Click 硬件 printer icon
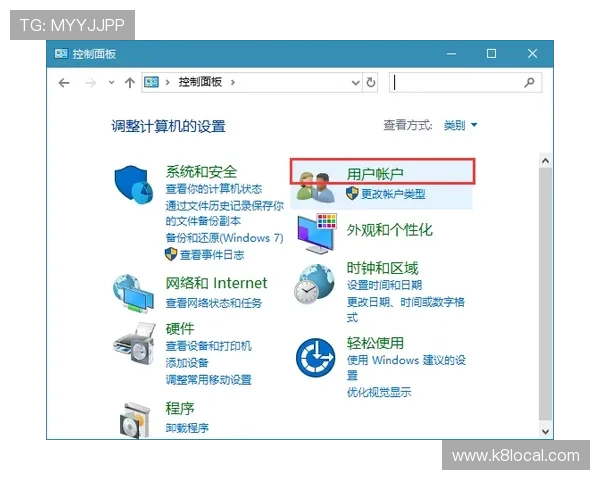The height and width of the screenshot is (480, 600). click(134, 343)
